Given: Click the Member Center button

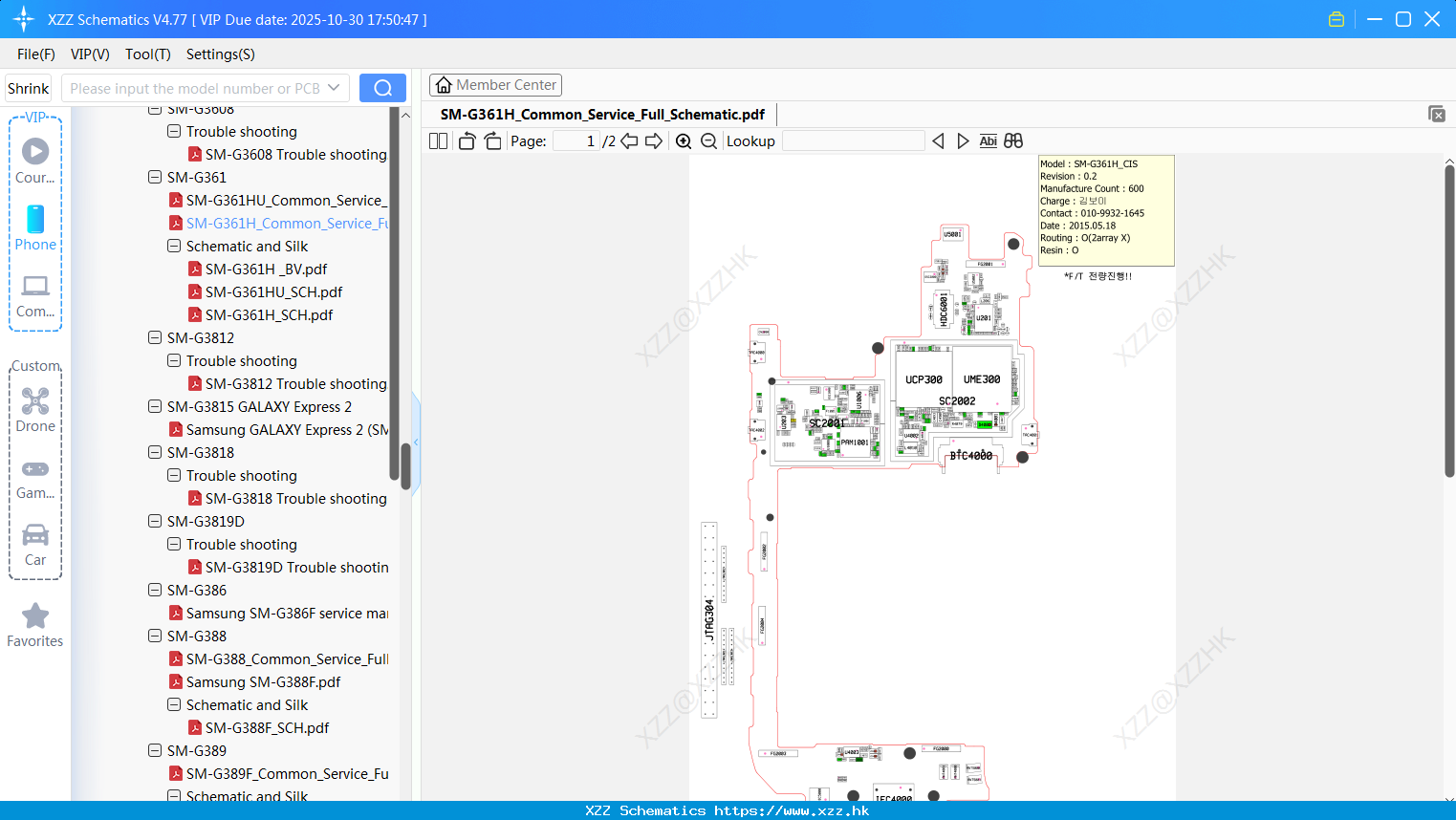Looking at the screenshot, I should pos(495,85).
